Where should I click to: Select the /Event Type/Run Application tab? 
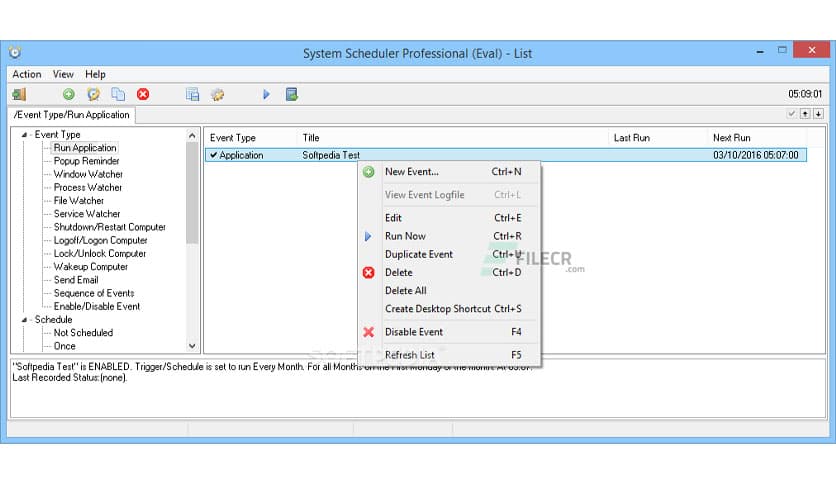point(71,115)
